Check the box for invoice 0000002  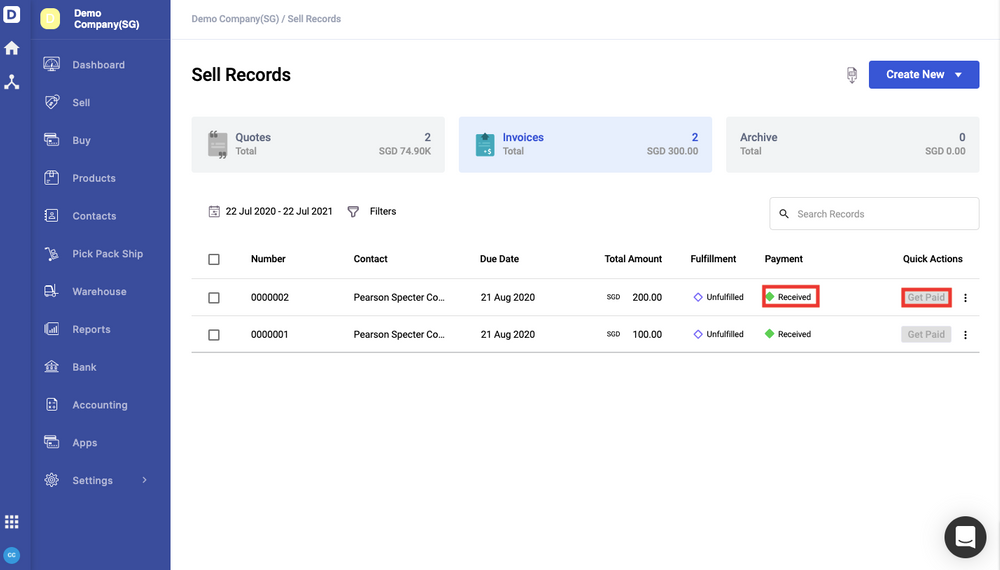tap(214, 298)
